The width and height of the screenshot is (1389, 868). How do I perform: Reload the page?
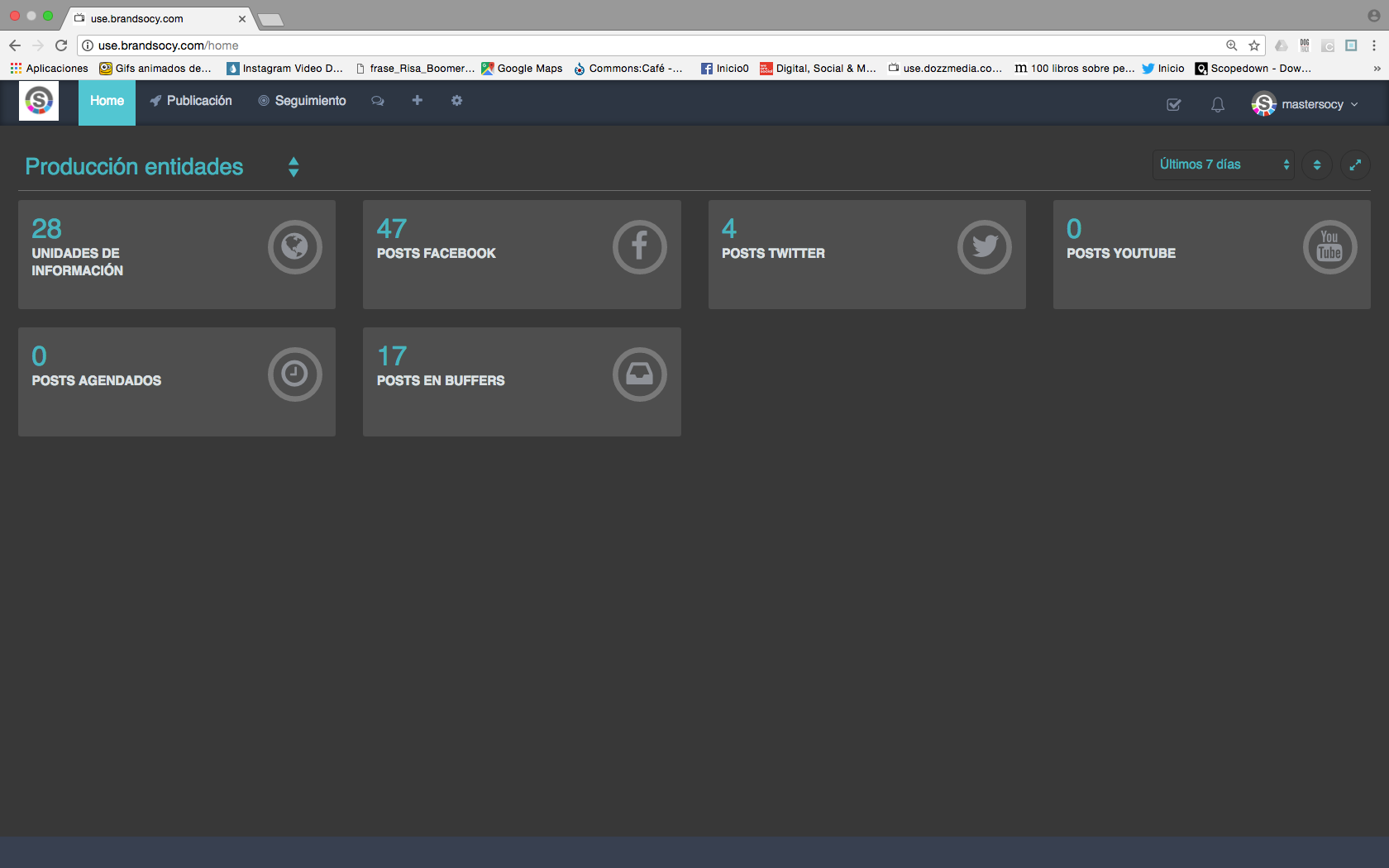coord(61,45)
